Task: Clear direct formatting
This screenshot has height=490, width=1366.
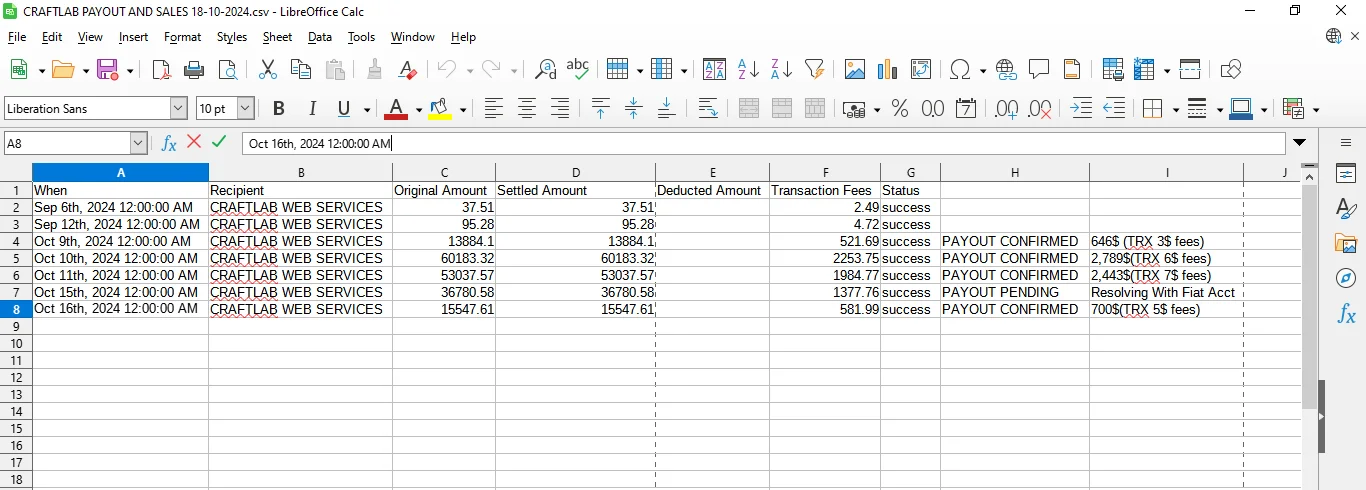Action: (407, 69)
